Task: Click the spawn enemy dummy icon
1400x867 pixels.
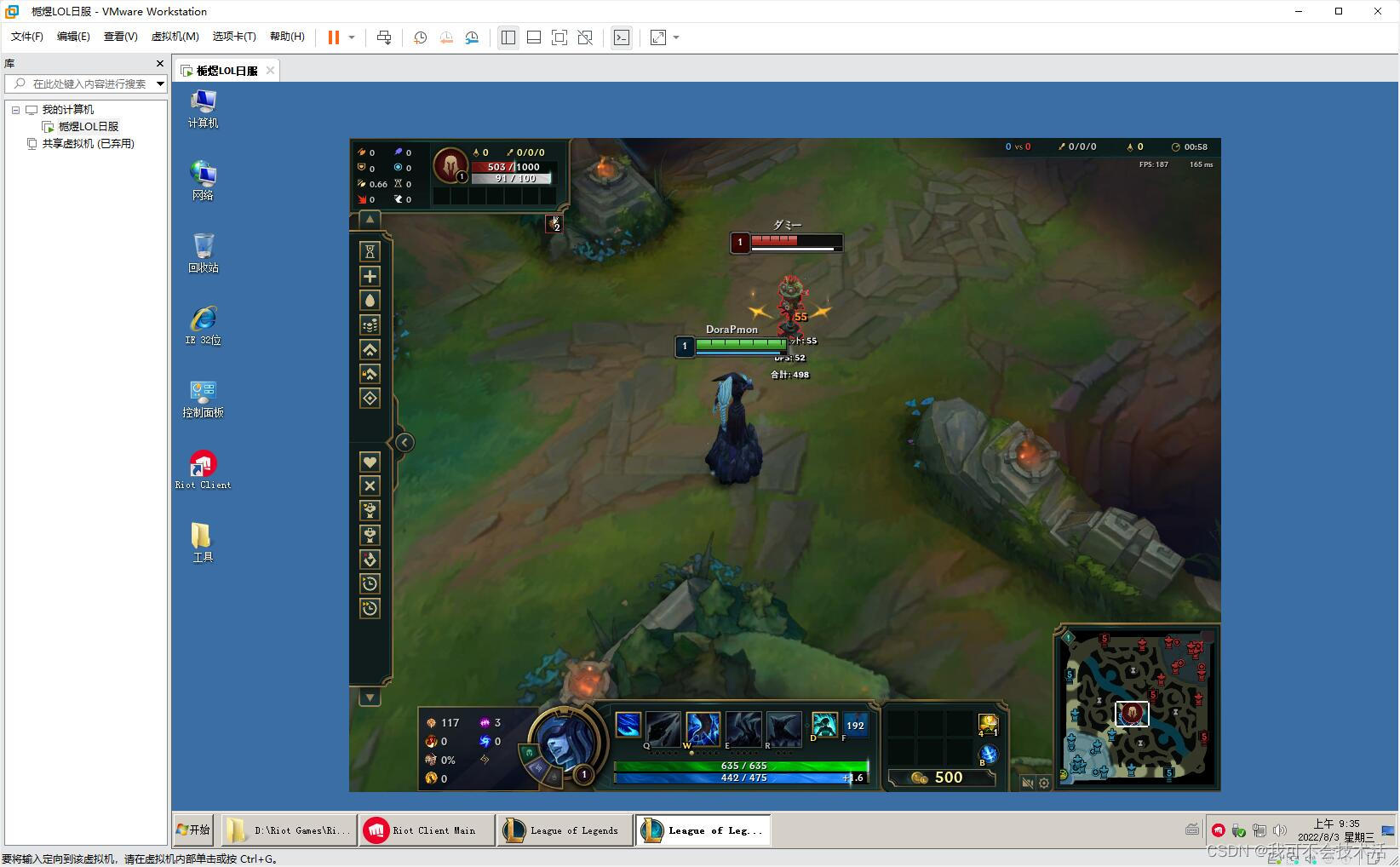Action: (x=370, y=535)
